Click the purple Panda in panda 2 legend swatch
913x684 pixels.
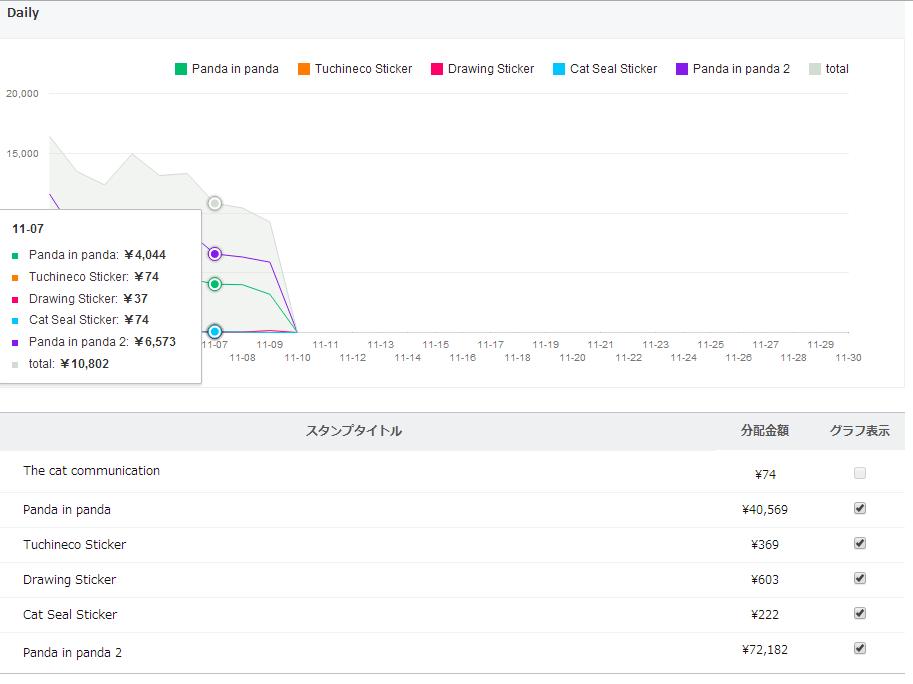(x=682, y=69)
